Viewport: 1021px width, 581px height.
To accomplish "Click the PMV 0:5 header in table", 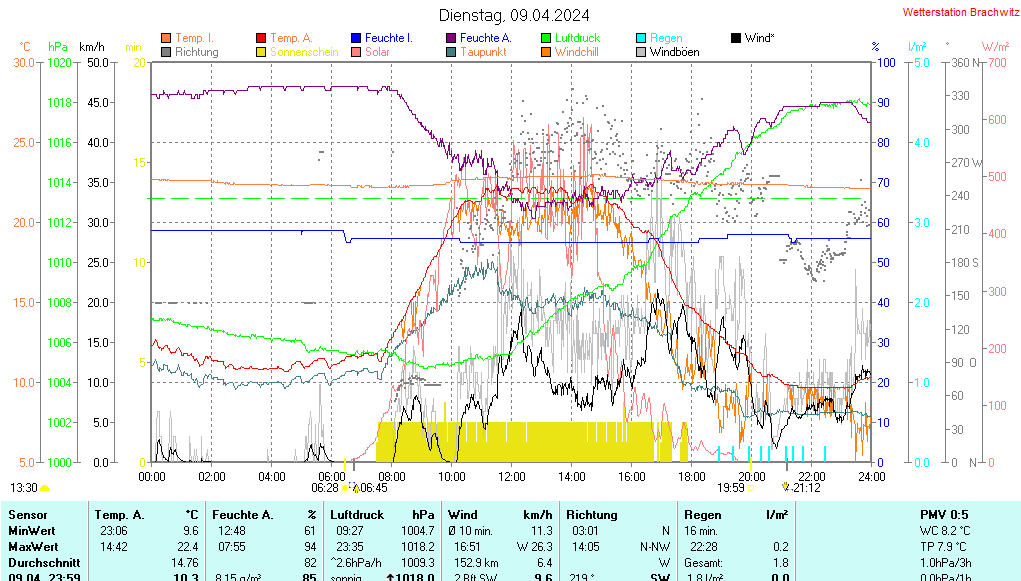I will 944,514.
